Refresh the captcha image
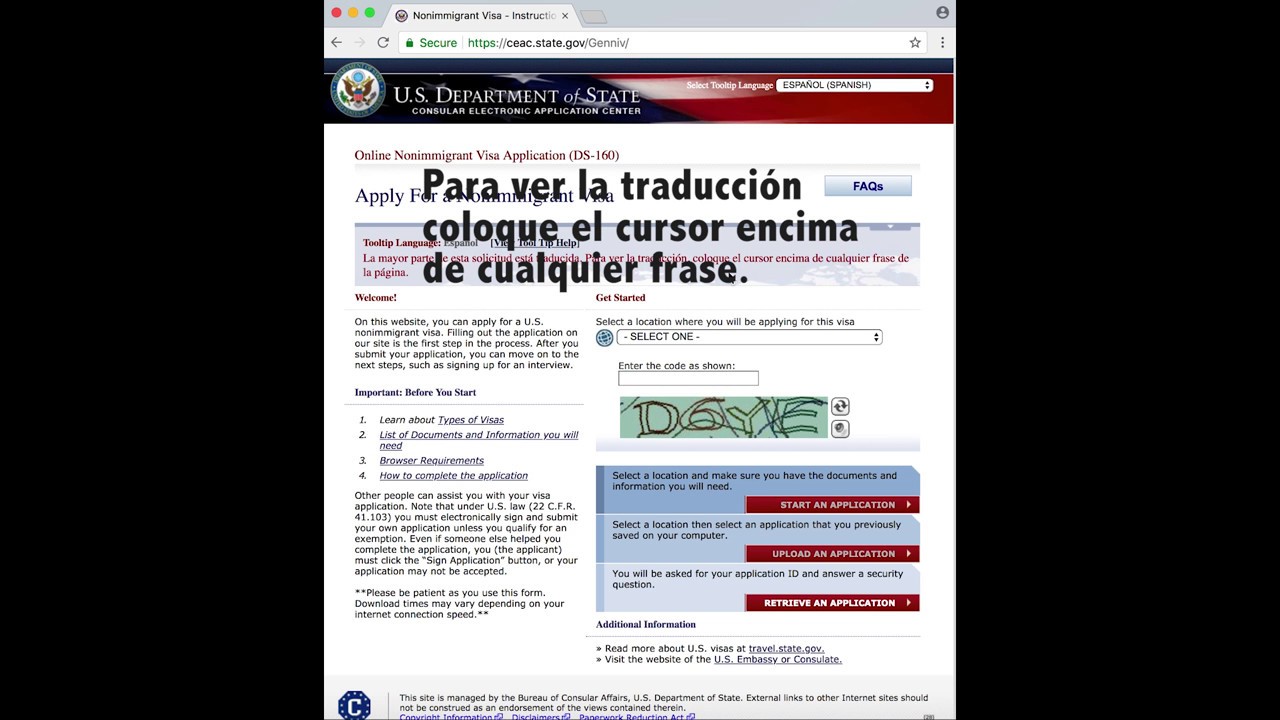 840,406
